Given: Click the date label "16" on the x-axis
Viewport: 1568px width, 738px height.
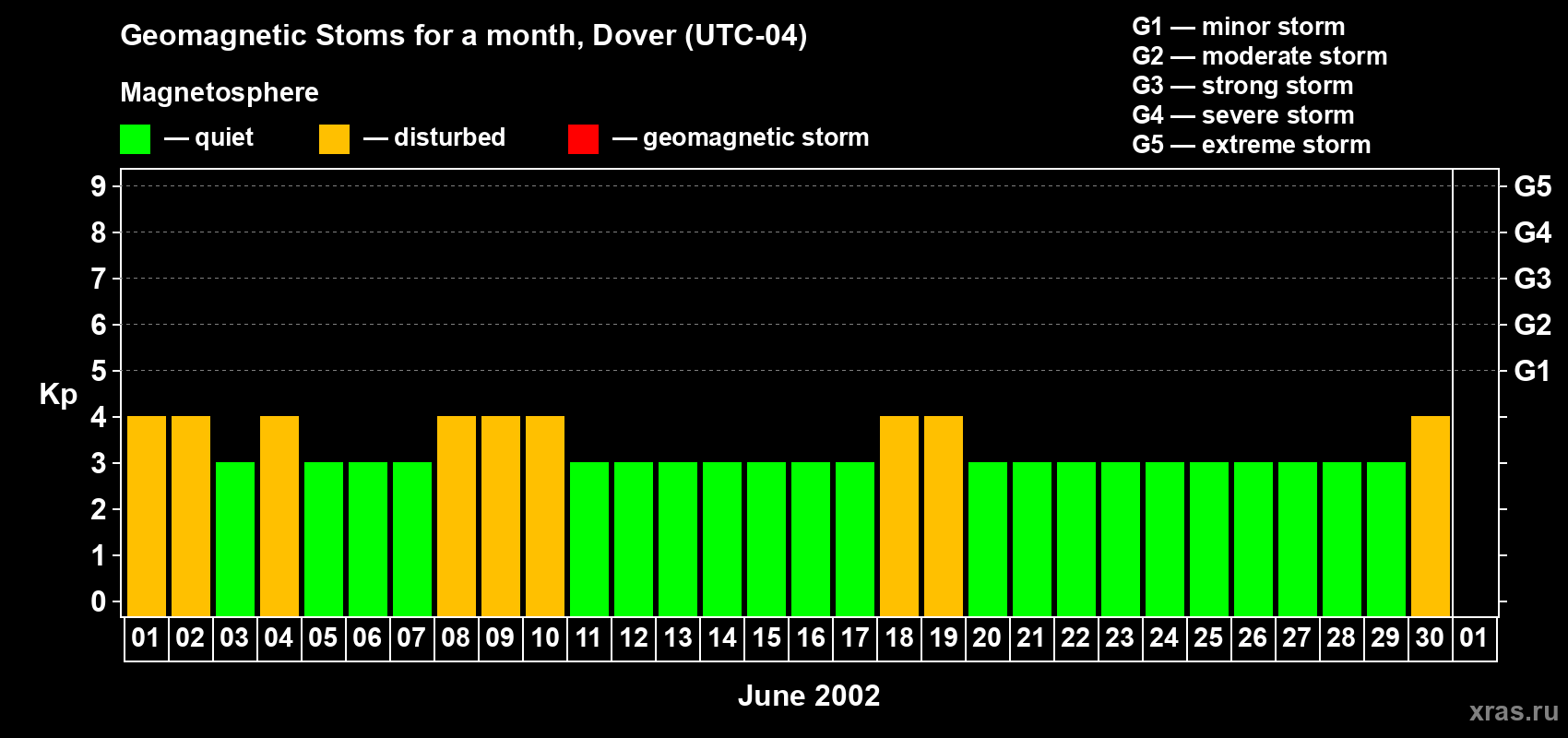Looking at the screenshot, I should point(811,638).
